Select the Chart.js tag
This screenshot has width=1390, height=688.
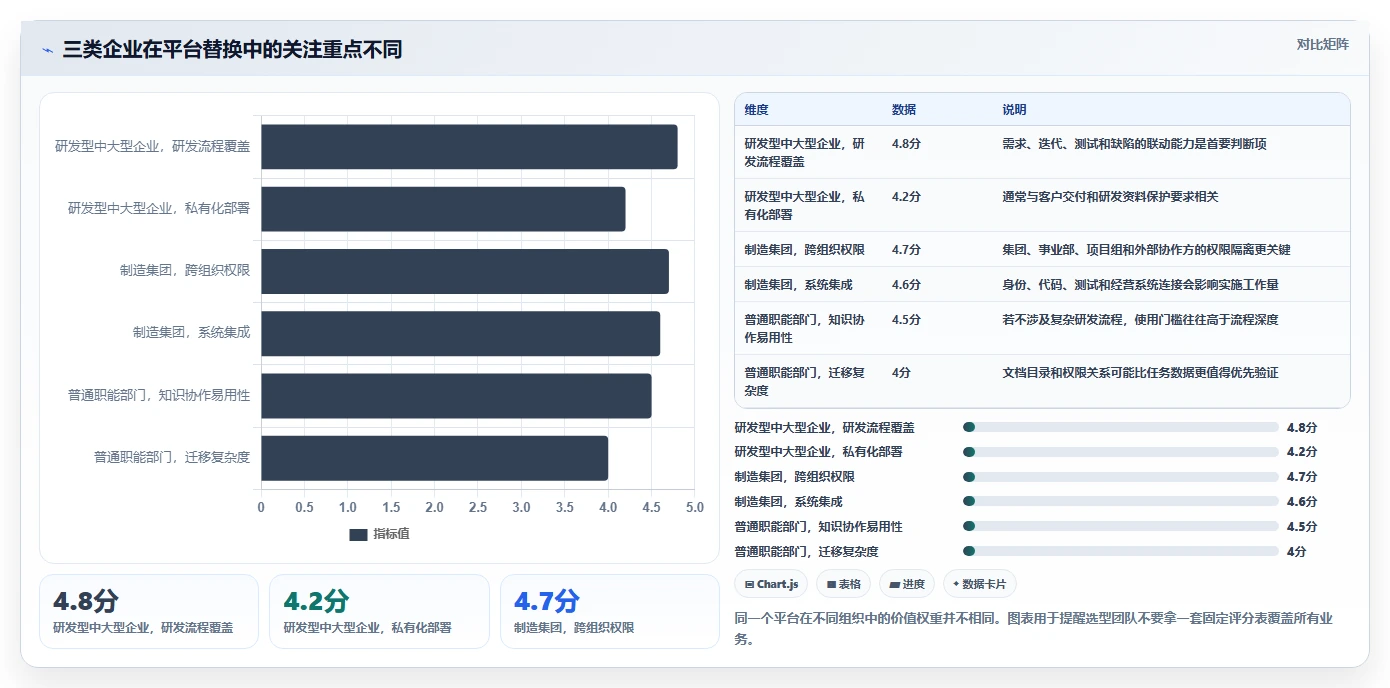(x=771, y=584)
